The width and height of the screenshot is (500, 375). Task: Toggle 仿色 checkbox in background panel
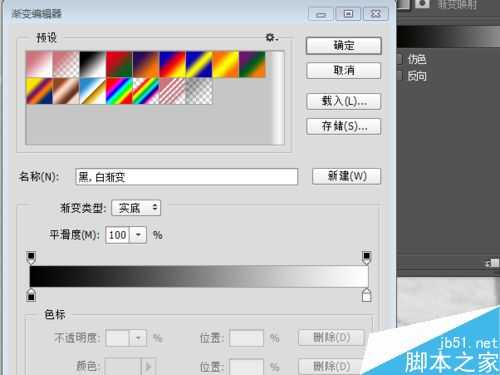(x=399, y=59)
